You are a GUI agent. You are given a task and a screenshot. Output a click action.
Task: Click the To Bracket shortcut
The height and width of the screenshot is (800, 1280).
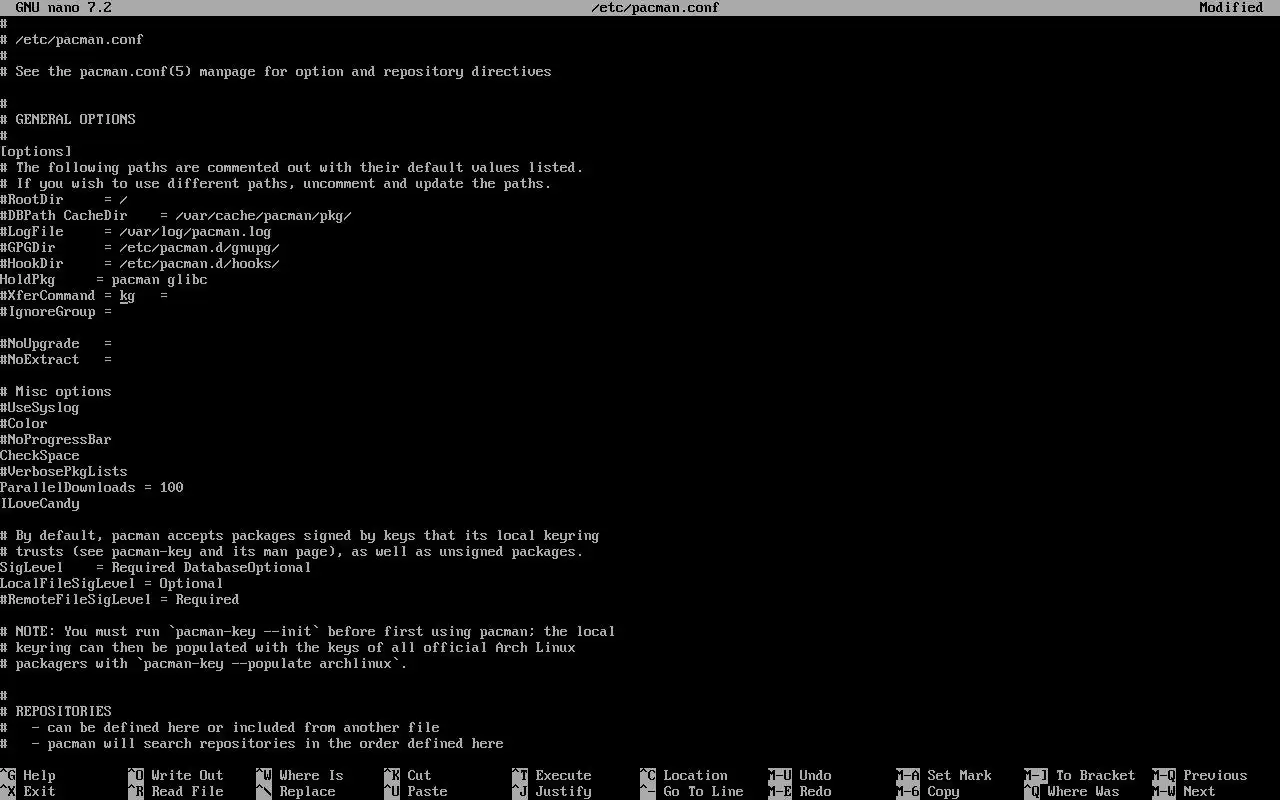tap(1080, 775)
